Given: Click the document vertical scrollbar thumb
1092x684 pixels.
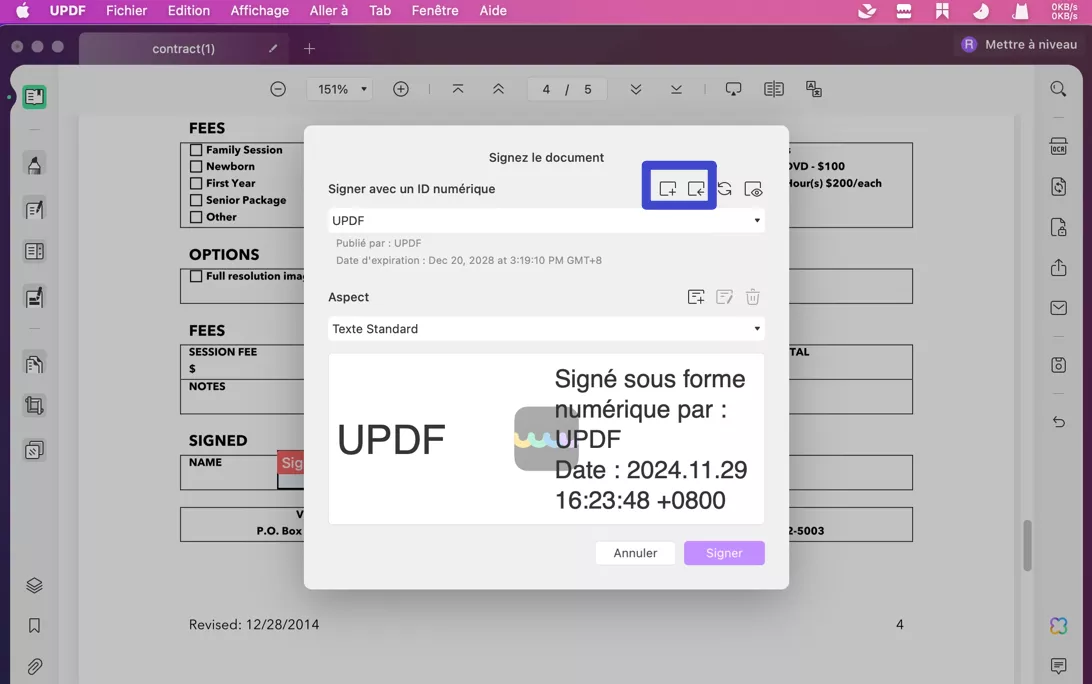Looking at the screenshot, I should point(1027,546).
